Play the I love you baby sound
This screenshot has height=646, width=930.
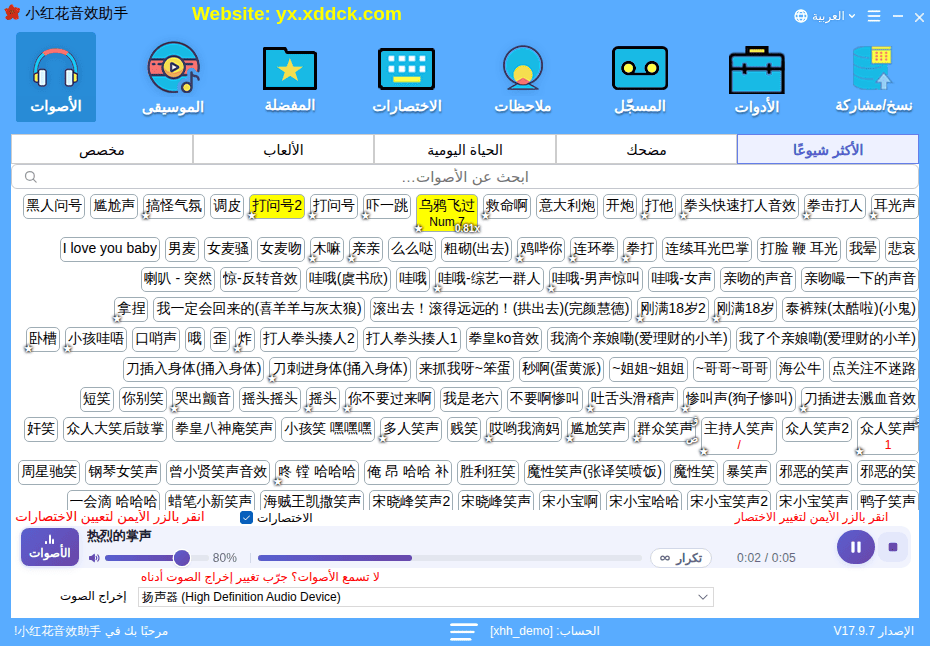coord(110,249)
